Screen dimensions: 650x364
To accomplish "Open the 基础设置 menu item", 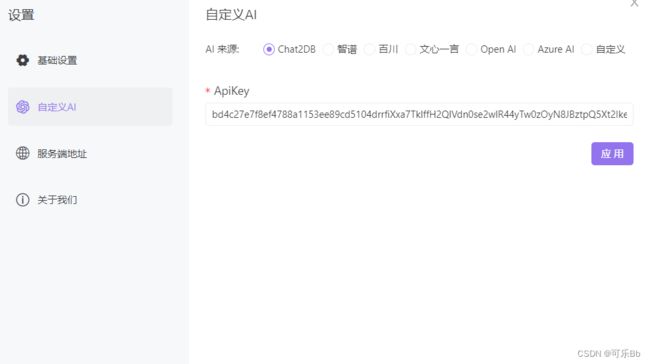I will coord(90,60).
